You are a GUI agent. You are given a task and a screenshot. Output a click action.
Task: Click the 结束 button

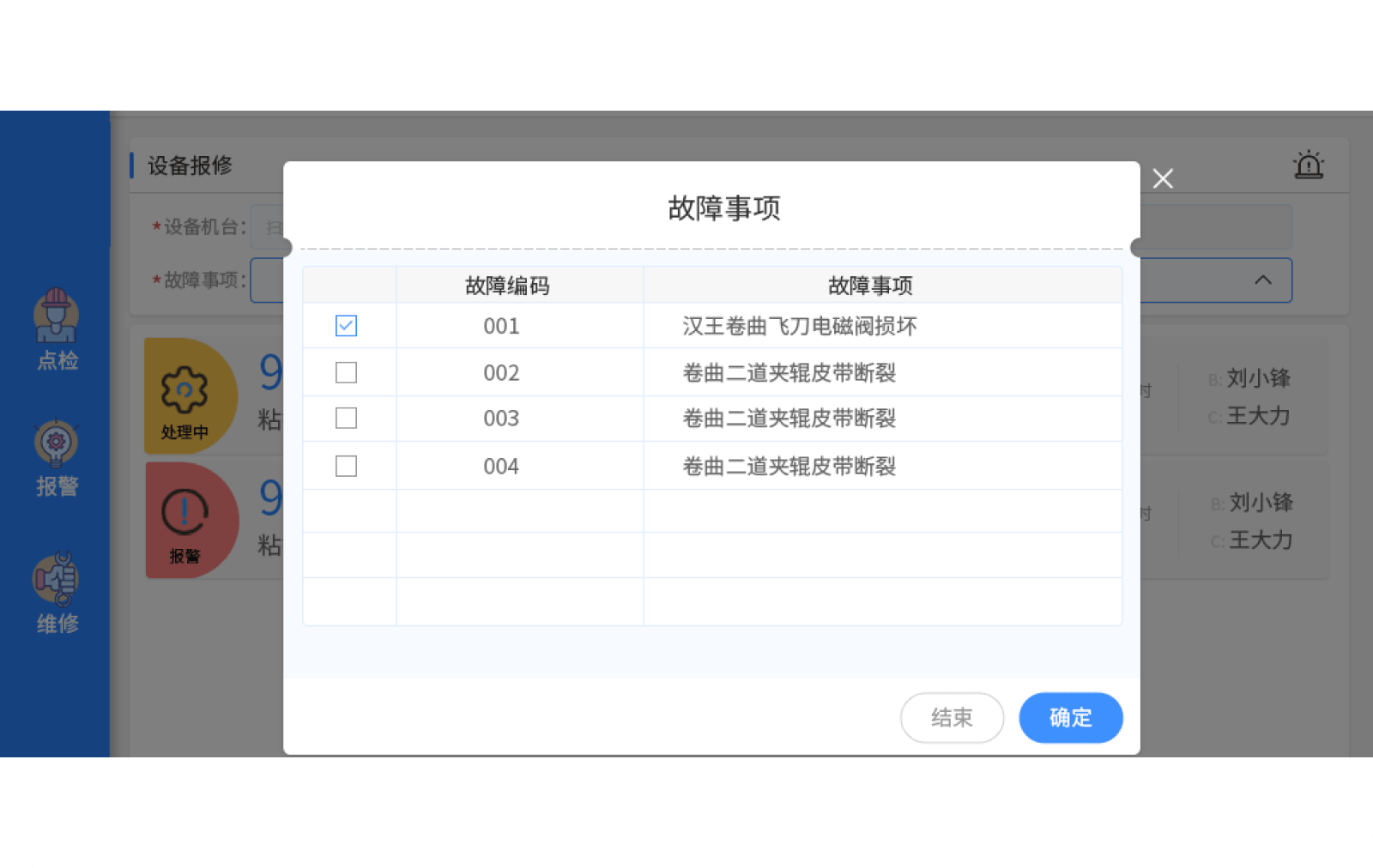(x=952, y=718)
